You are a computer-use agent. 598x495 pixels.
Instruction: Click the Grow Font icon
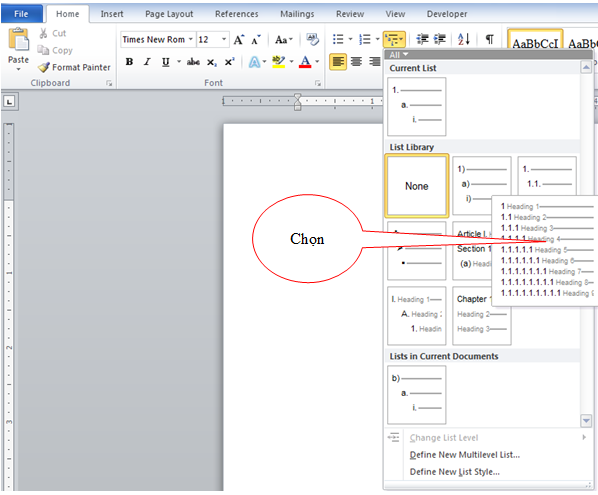pyautogui.click(x=239, y=39)
